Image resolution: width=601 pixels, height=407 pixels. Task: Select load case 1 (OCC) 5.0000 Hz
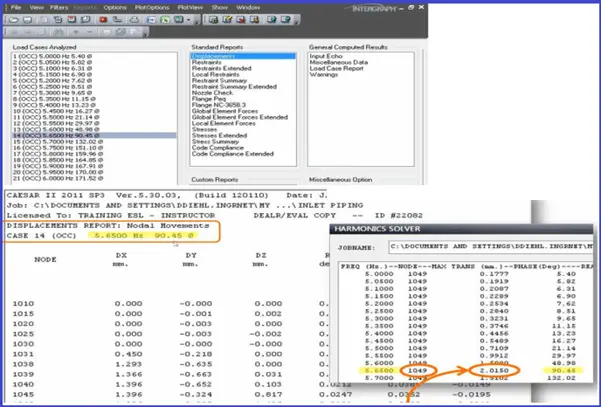click(x=94, y=56)
